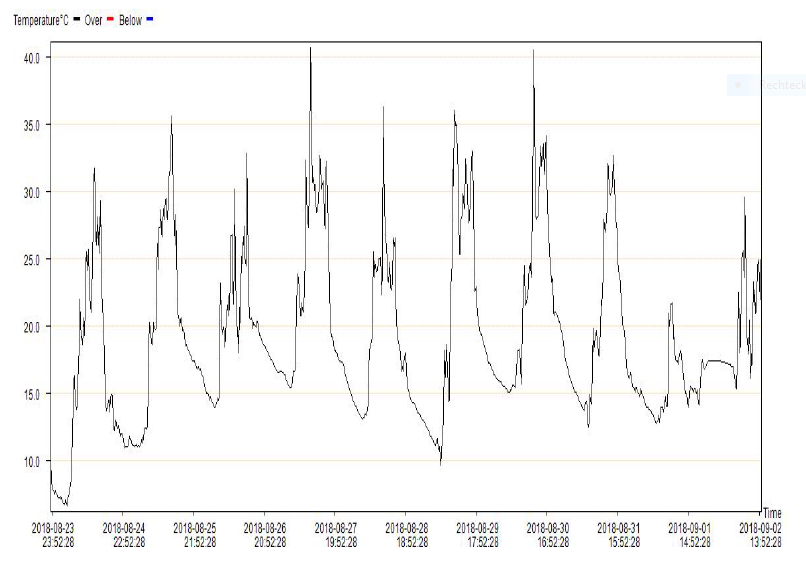
Task: Click the blue Below legend swatch
Action: 150,20
